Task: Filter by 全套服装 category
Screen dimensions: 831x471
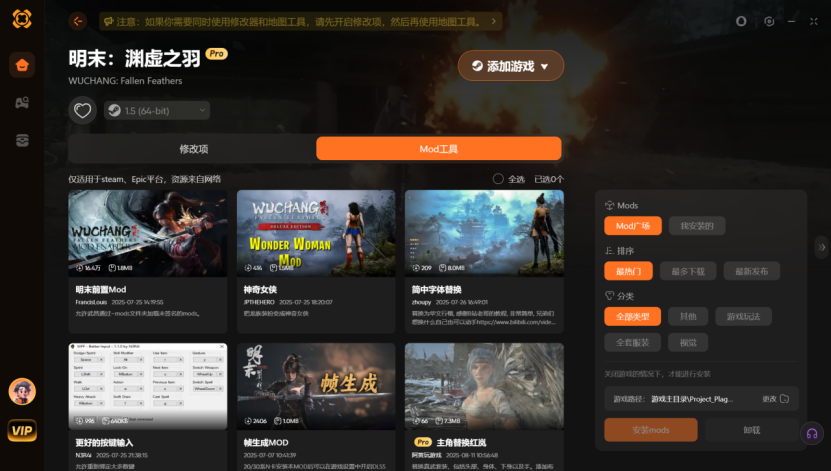Action: [633, 342]
